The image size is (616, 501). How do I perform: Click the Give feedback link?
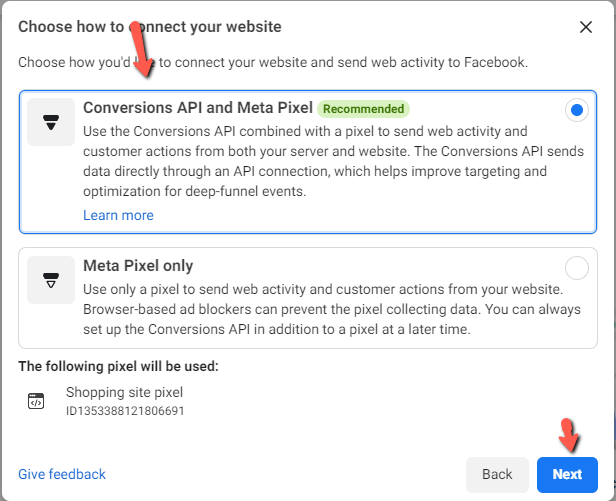click(62, 474)
